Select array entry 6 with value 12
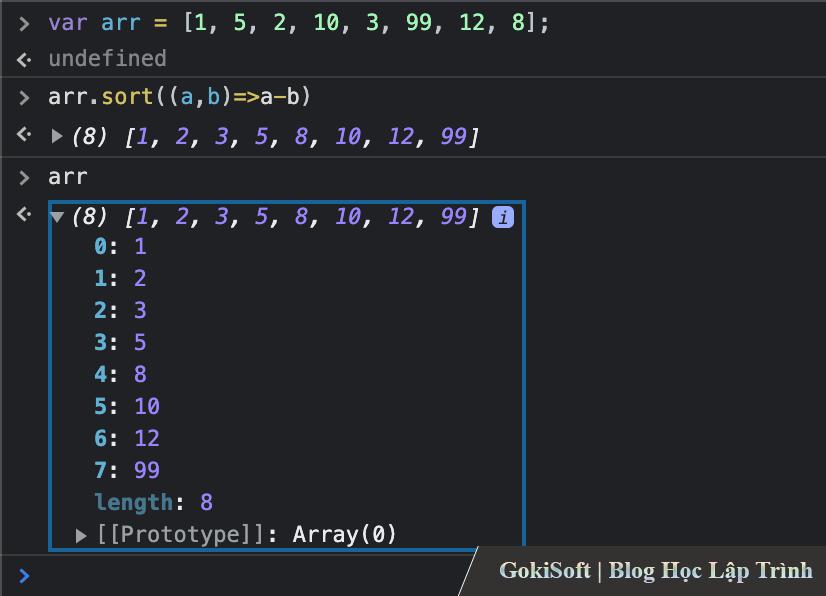 click(127, 438)
